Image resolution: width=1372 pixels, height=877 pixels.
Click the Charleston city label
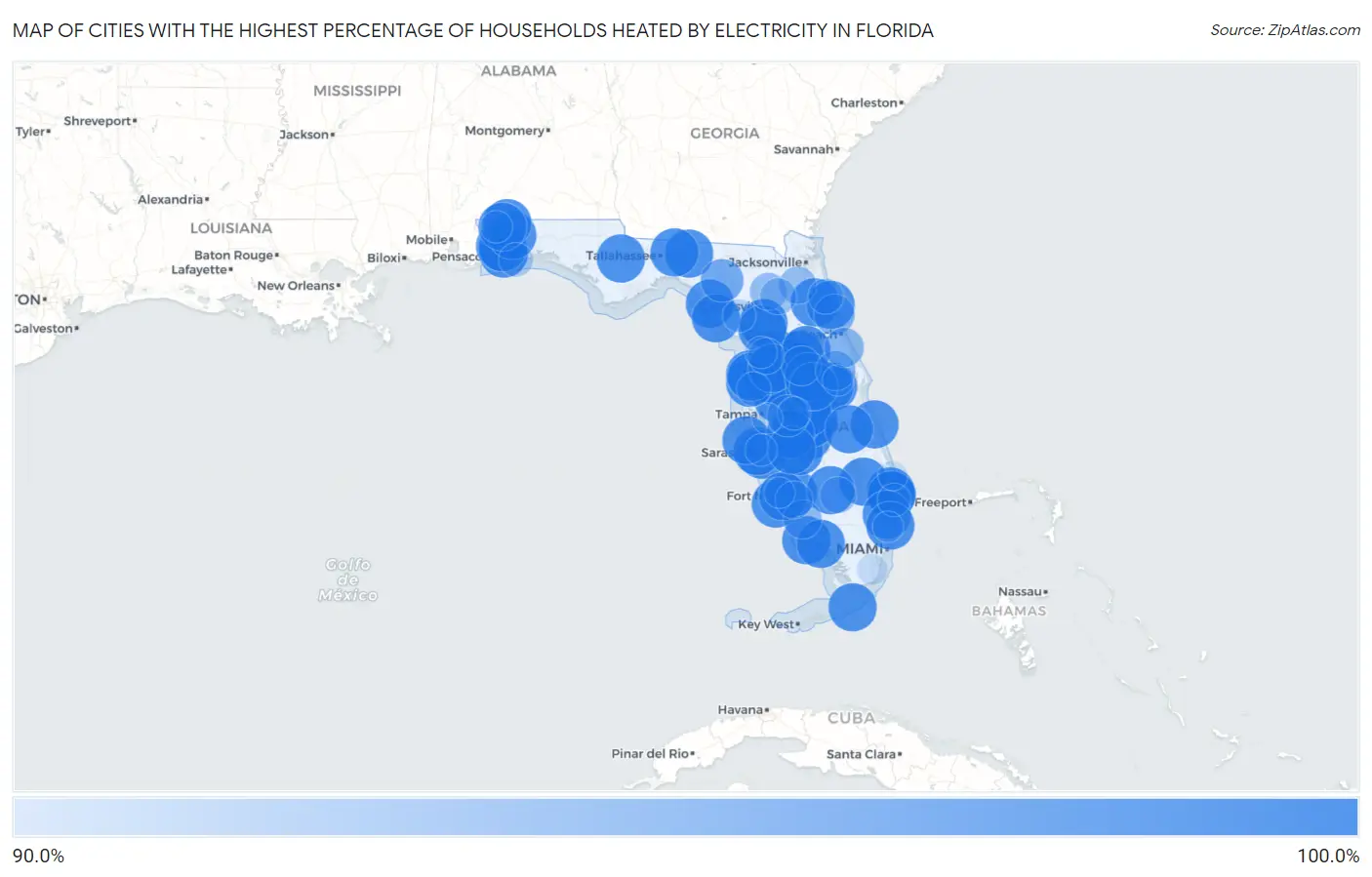tap(867, 102)
